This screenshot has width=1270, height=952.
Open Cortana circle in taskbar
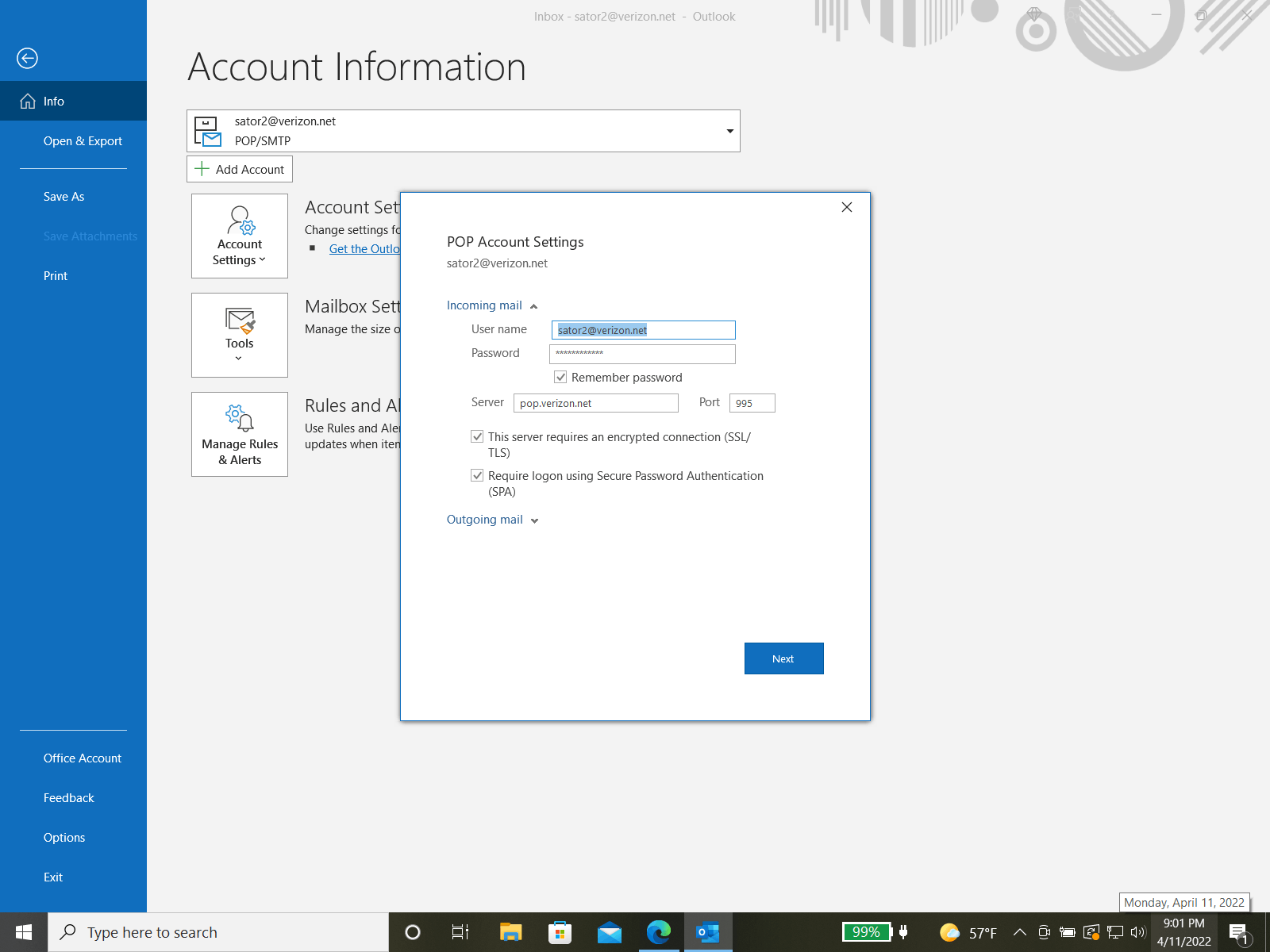click(413, 932)
